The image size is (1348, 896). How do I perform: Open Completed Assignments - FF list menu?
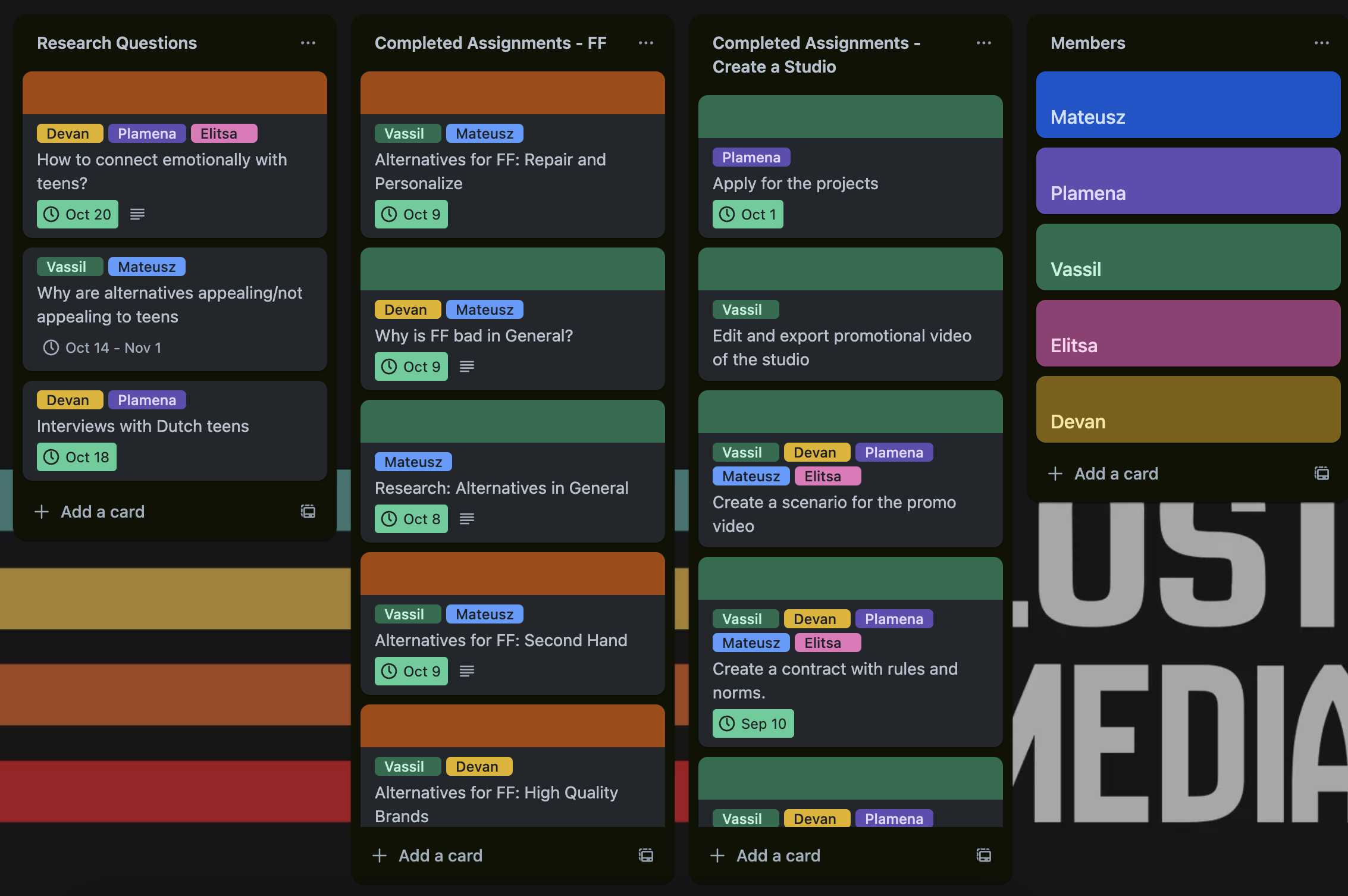pyautogui.click(x=646, y=43)
